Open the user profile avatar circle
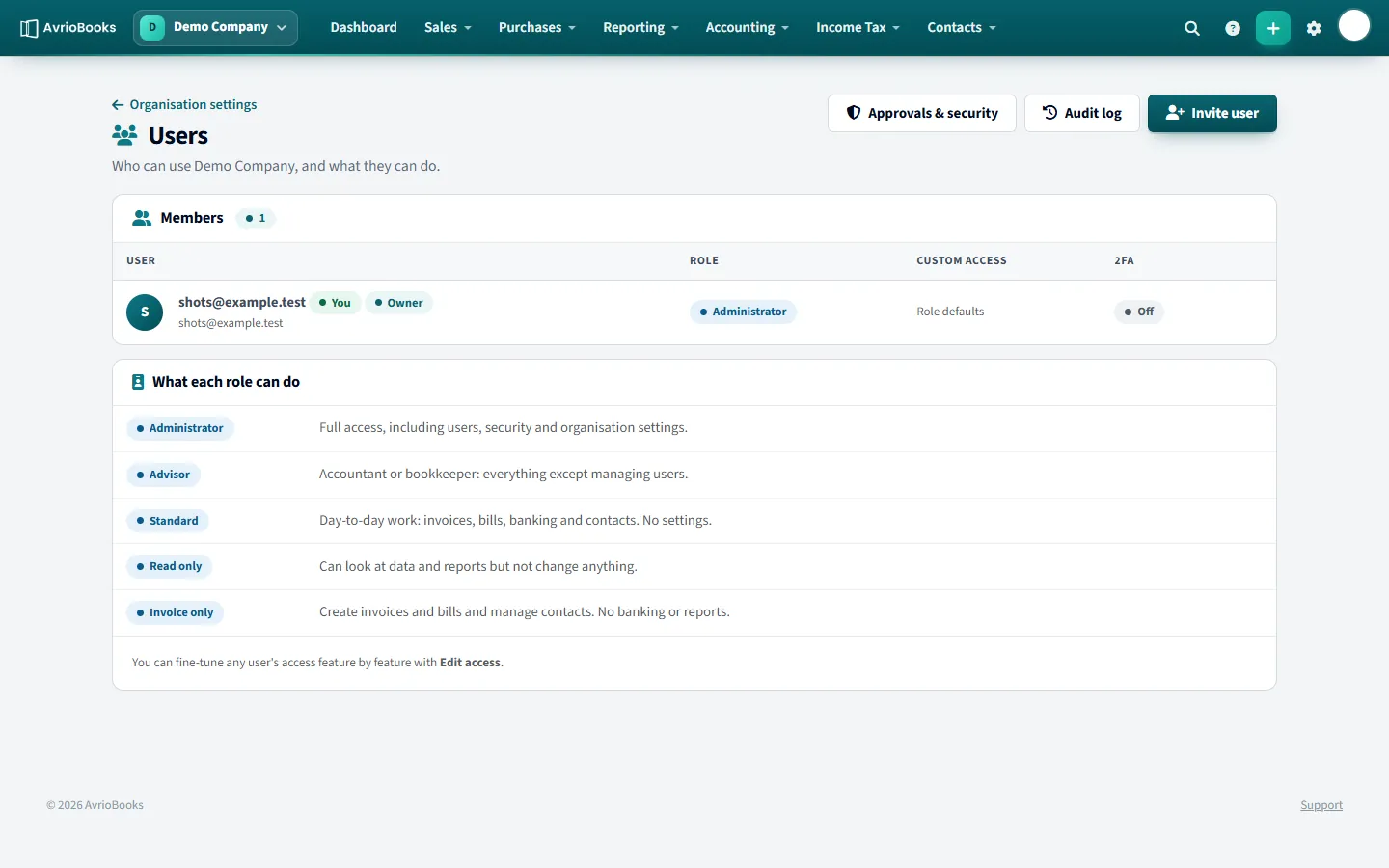Image resolution: width=1389 pixels, height=868 pixels. tap(1354, 26)
